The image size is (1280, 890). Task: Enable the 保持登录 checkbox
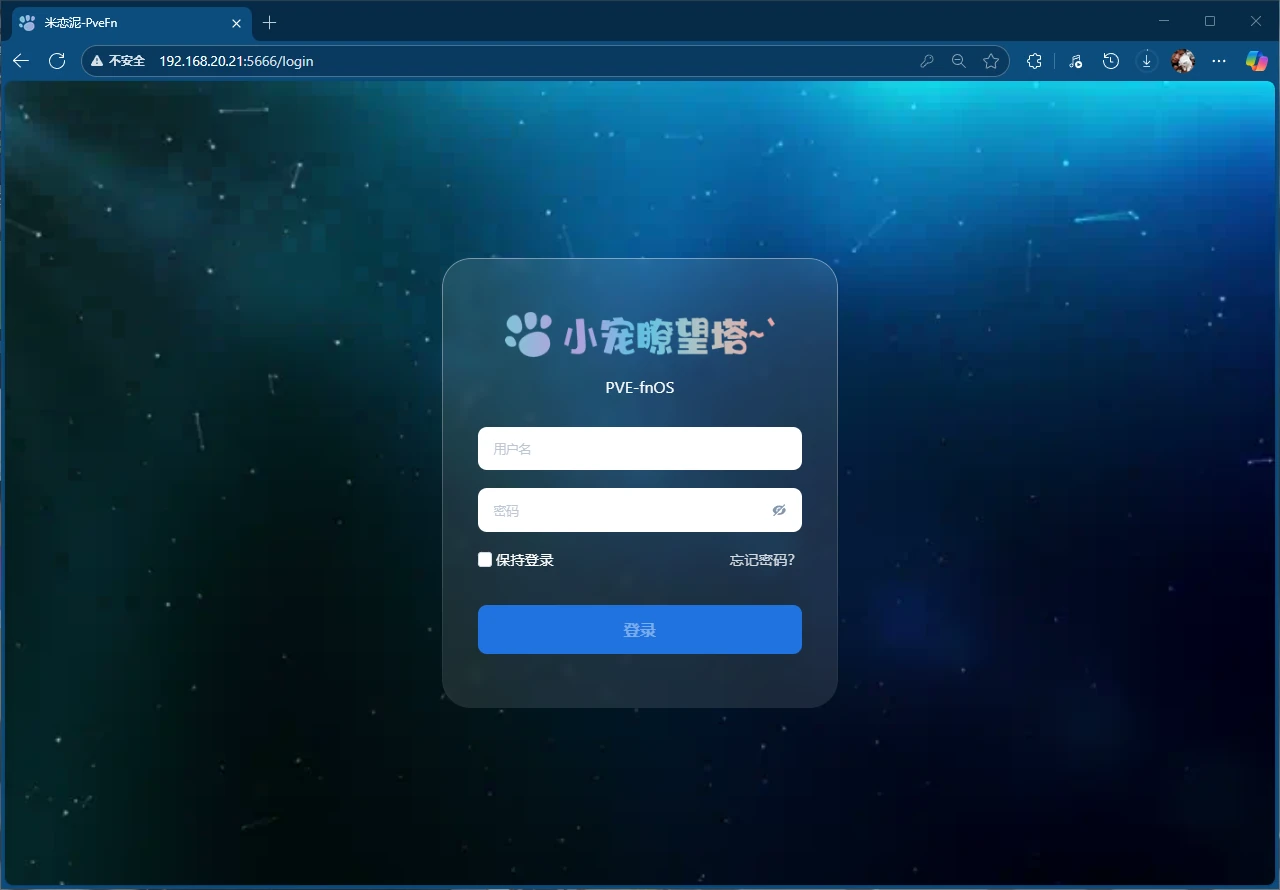click(x=485, y=560)
